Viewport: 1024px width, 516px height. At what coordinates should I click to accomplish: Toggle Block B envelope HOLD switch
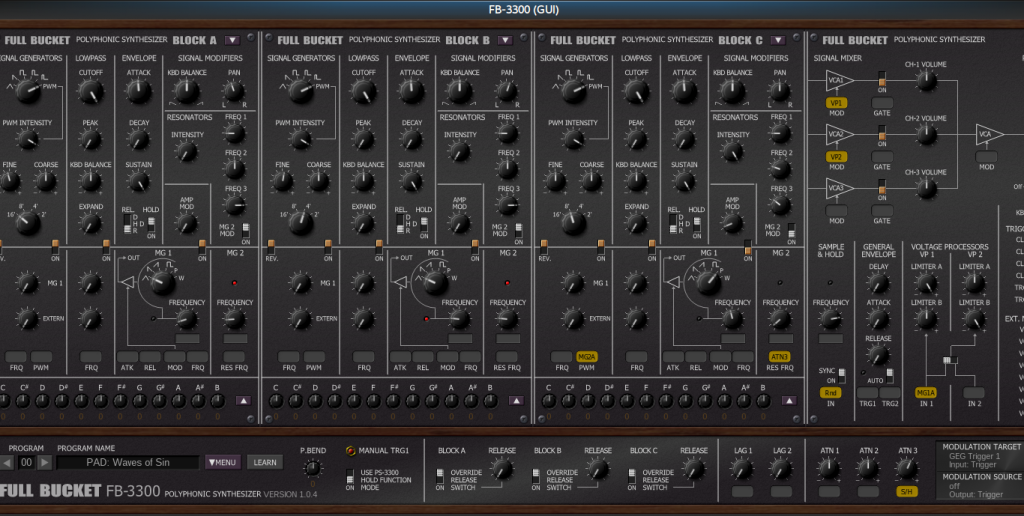point(424,224)
